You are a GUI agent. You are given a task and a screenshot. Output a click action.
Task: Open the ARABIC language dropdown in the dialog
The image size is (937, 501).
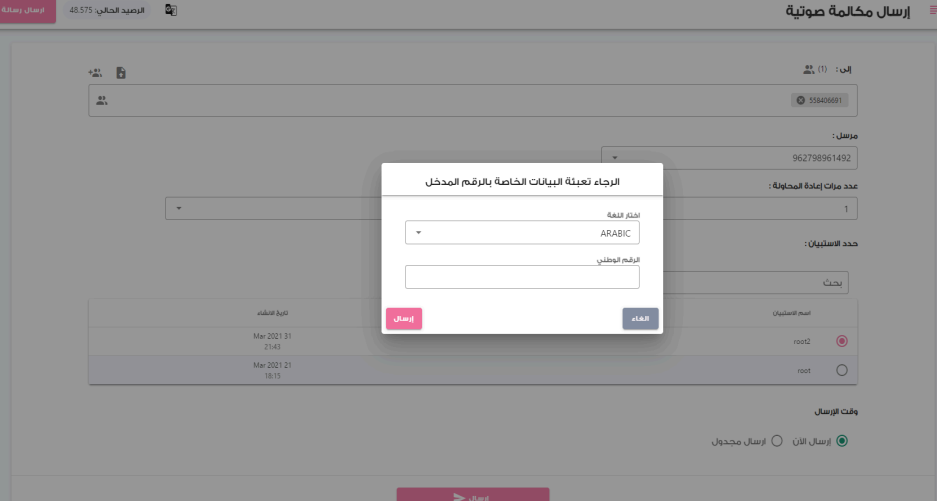pos(522,232)
